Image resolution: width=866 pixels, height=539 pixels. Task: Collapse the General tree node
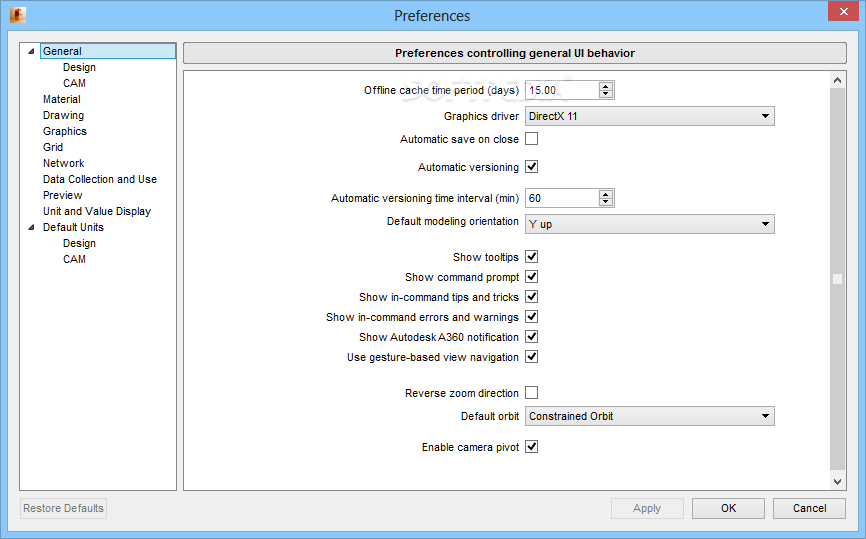pyautogui.click(x=31, y=51)
